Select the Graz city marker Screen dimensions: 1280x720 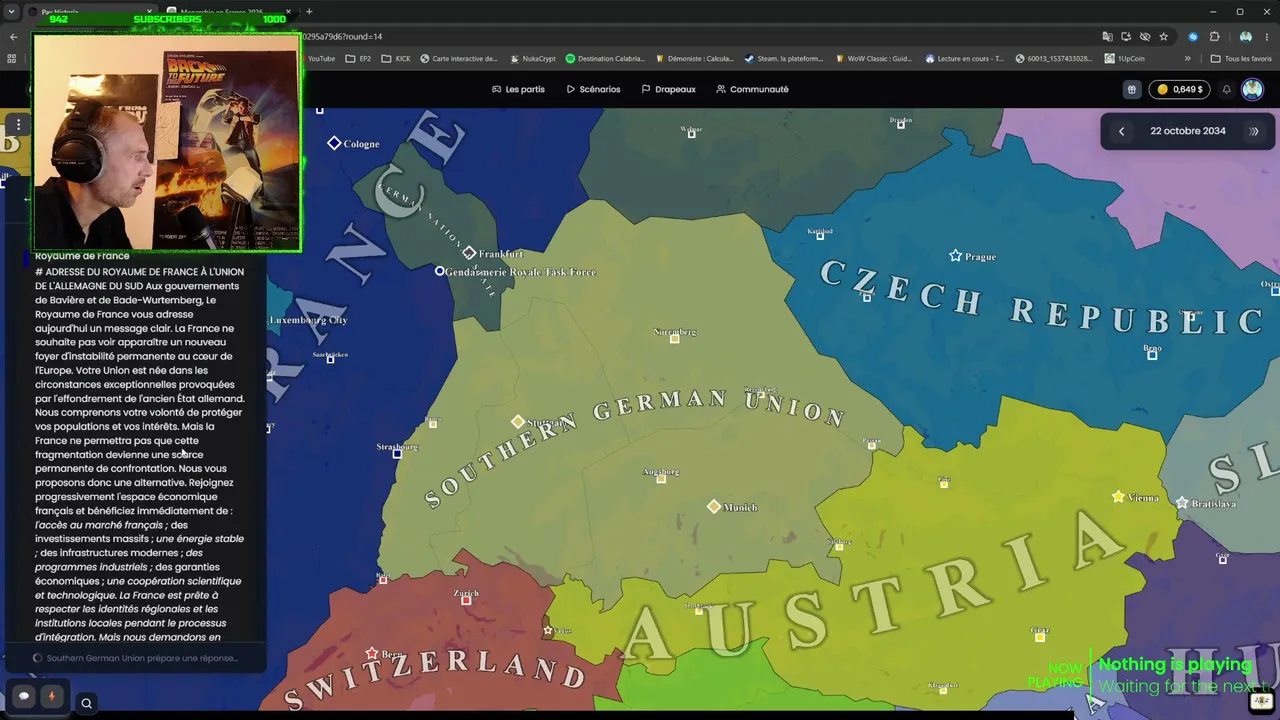pyautogui.click(x=1040, y=637)
